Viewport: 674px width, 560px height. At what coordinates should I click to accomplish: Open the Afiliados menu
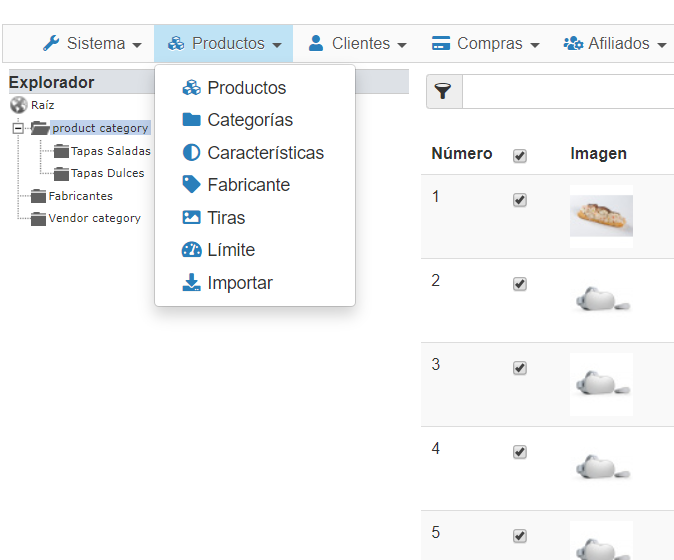(614, 44)
